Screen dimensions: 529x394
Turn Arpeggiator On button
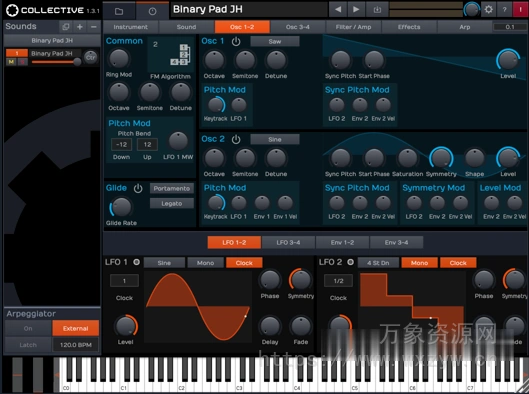coord(28,328)
